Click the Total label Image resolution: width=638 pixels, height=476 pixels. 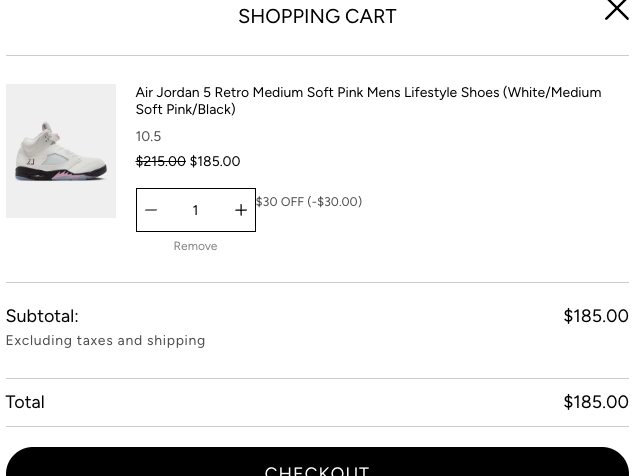(25, 402)
